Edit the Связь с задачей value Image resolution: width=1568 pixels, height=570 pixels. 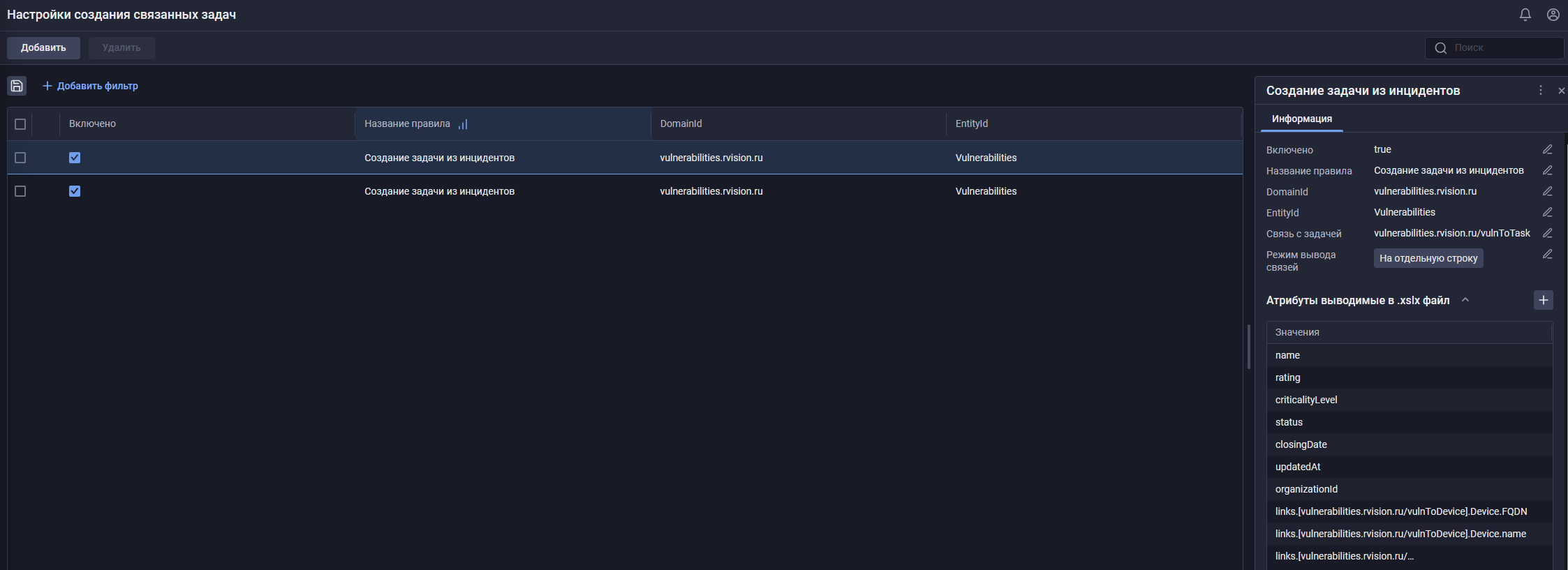coord(1548,233)
